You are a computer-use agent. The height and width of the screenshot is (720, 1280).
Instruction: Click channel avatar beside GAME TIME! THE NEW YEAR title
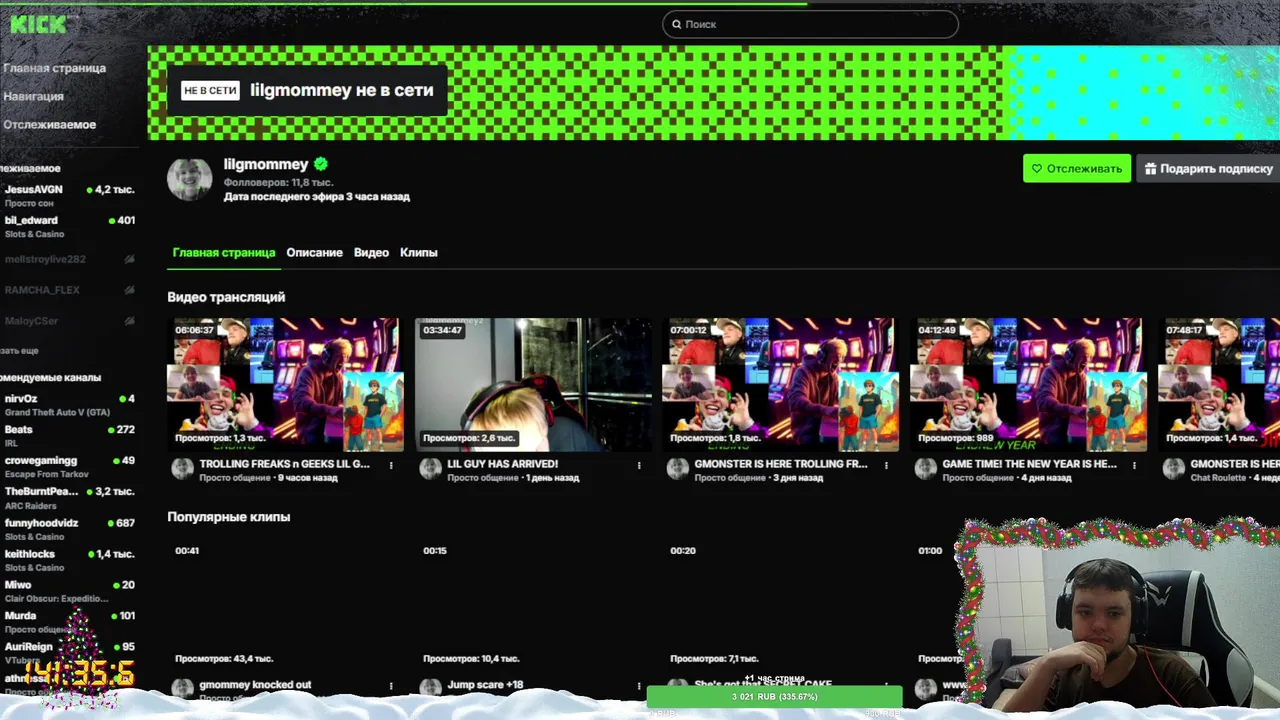926,469
